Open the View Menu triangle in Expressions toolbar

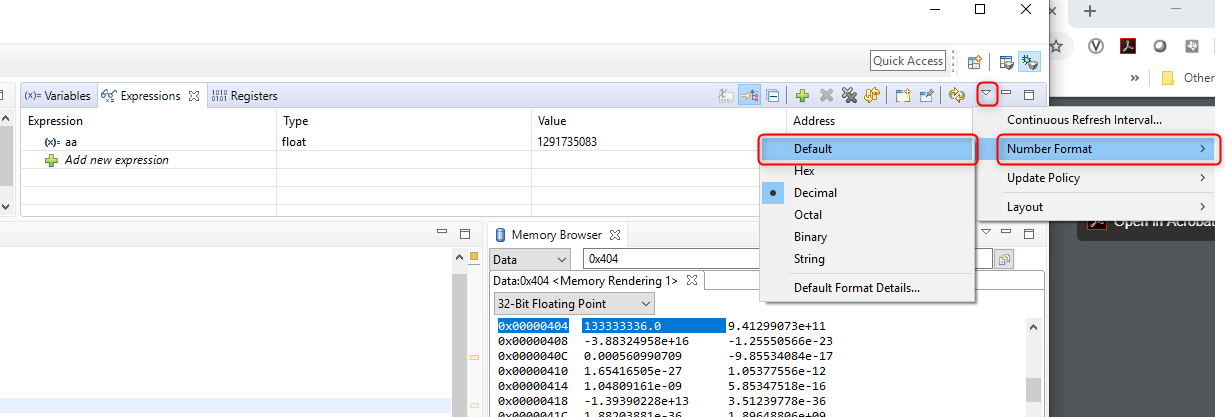coord(987,95)
